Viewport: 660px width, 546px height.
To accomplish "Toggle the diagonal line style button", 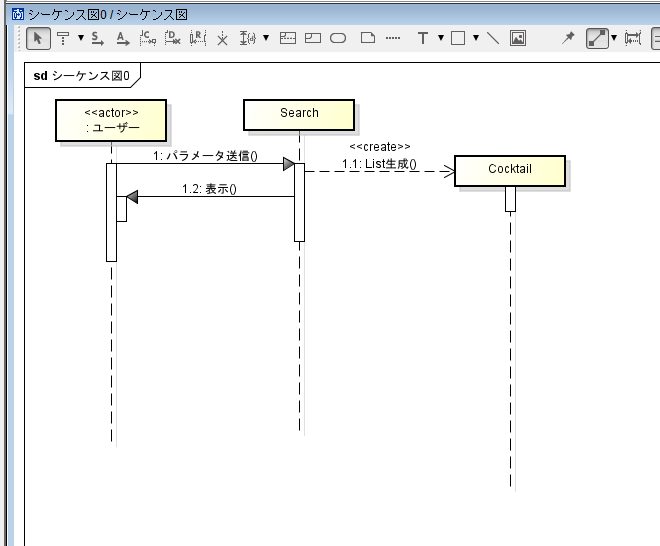I will (597, 38).
